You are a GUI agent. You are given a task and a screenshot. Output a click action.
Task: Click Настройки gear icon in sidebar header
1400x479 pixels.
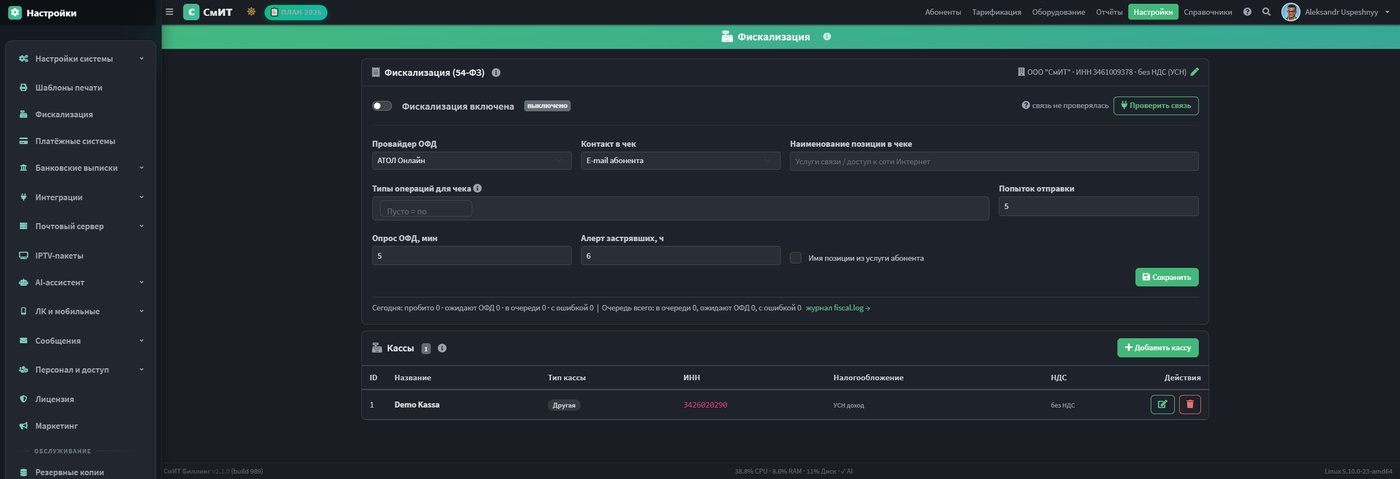point(15,13)
